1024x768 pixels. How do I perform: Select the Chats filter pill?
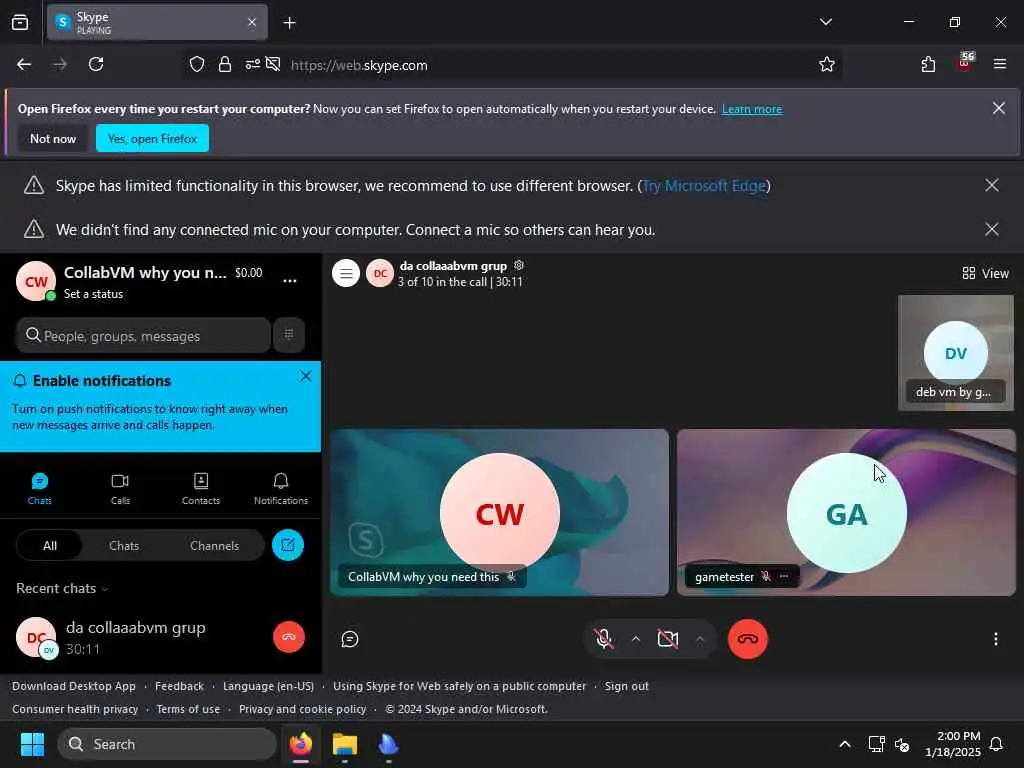pyautogui.click(x=124, y=545)
